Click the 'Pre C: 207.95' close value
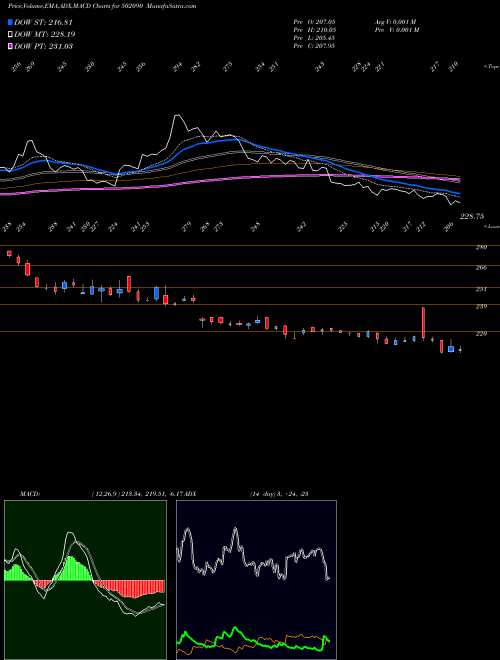This screenshot has height=660, width=500. pos(314,46)
